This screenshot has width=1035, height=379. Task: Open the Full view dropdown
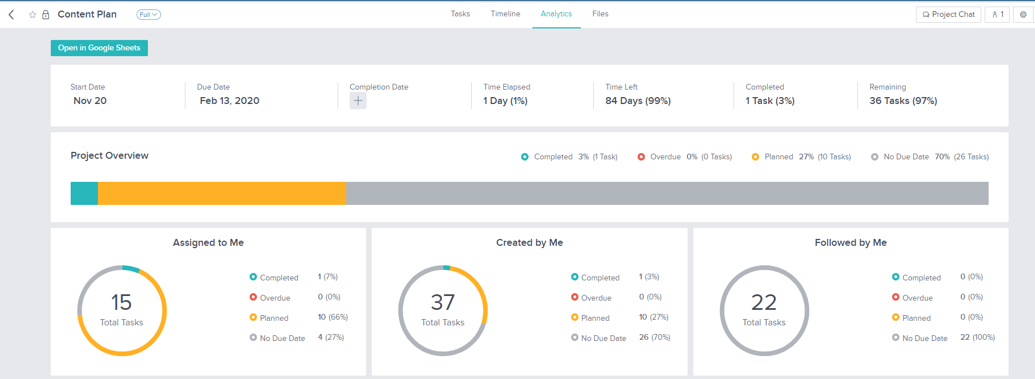tap(149, 14)
